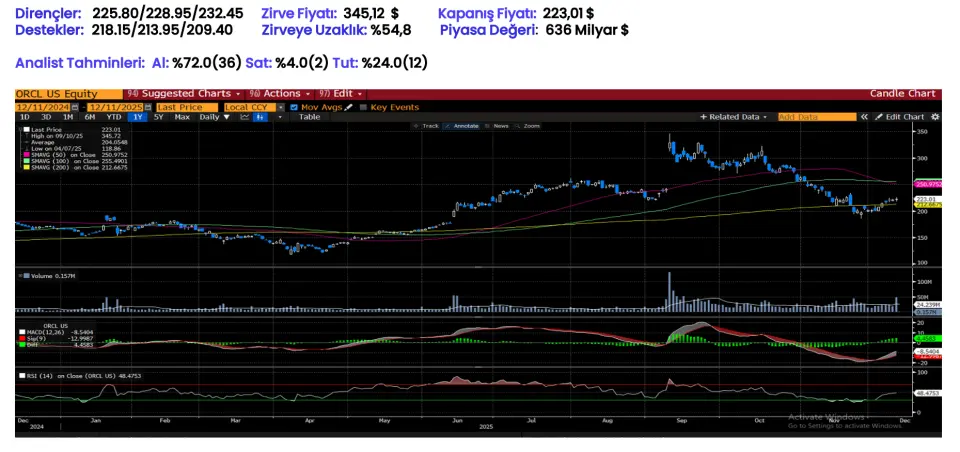Click the double-chevron collapse icon beside Add Data
The image size is (960, 452).
pos(864,117)
